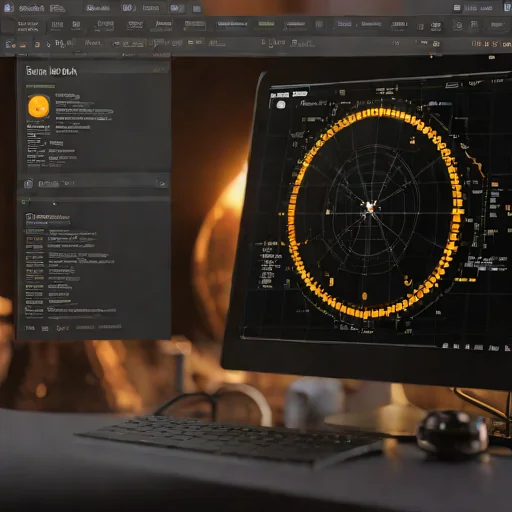This screenshot has width=512, height=512.
Task: Click the orange circular thumbnail in the left panel
Action: (x=39, y=106)
